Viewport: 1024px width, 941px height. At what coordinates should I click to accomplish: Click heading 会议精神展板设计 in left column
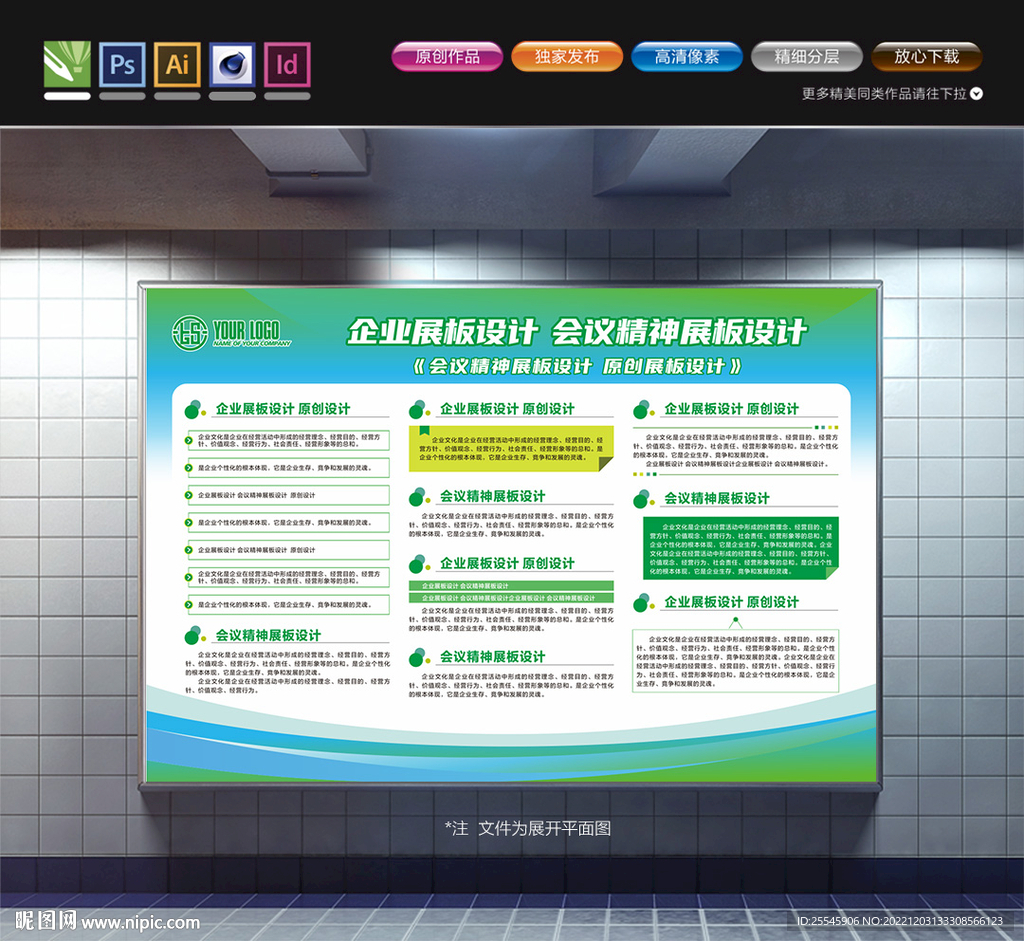[268, 635]
